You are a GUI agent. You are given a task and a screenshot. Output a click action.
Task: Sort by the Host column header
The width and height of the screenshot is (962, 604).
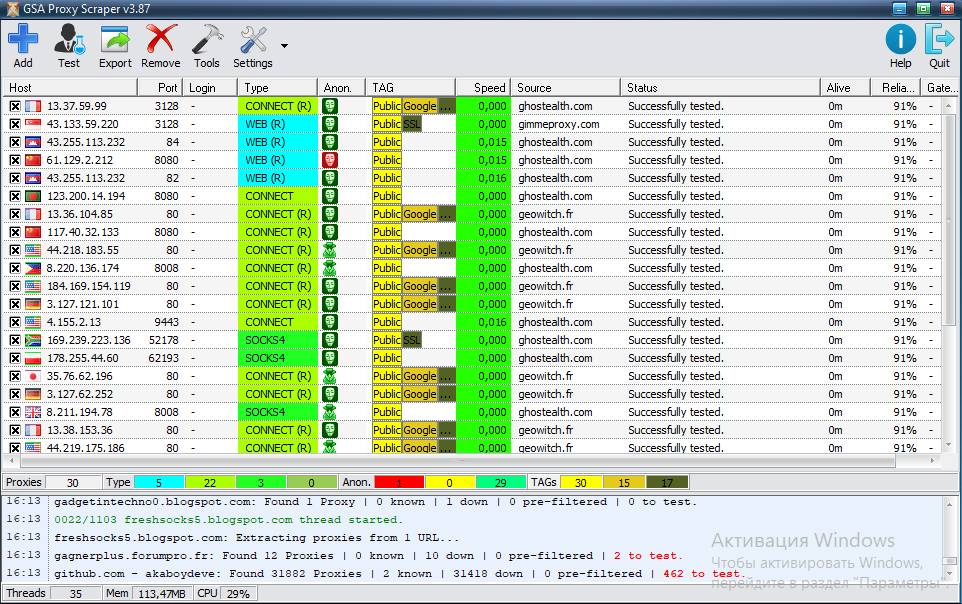coord(70,88)
